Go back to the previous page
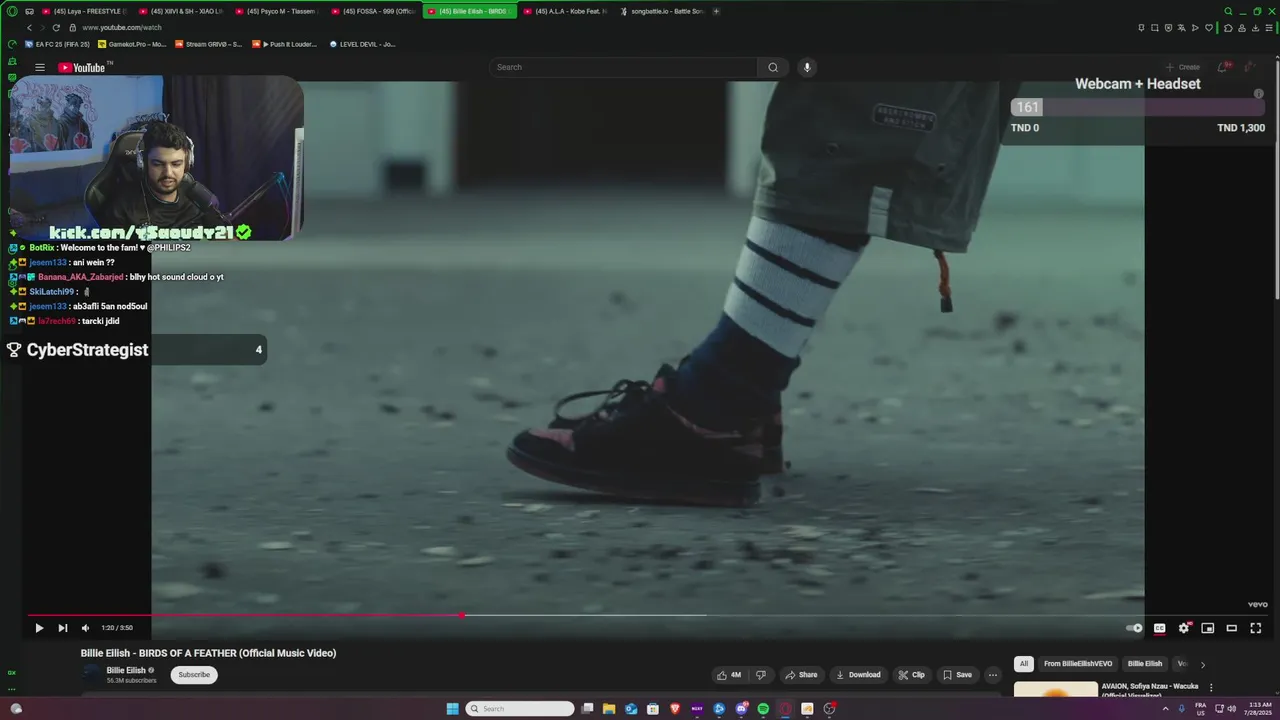 tap(29, 28)
